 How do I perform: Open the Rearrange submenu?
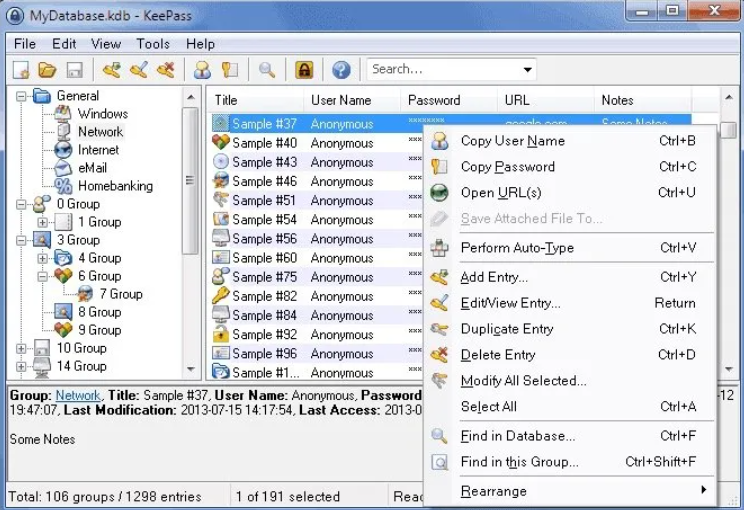point(569,491)
